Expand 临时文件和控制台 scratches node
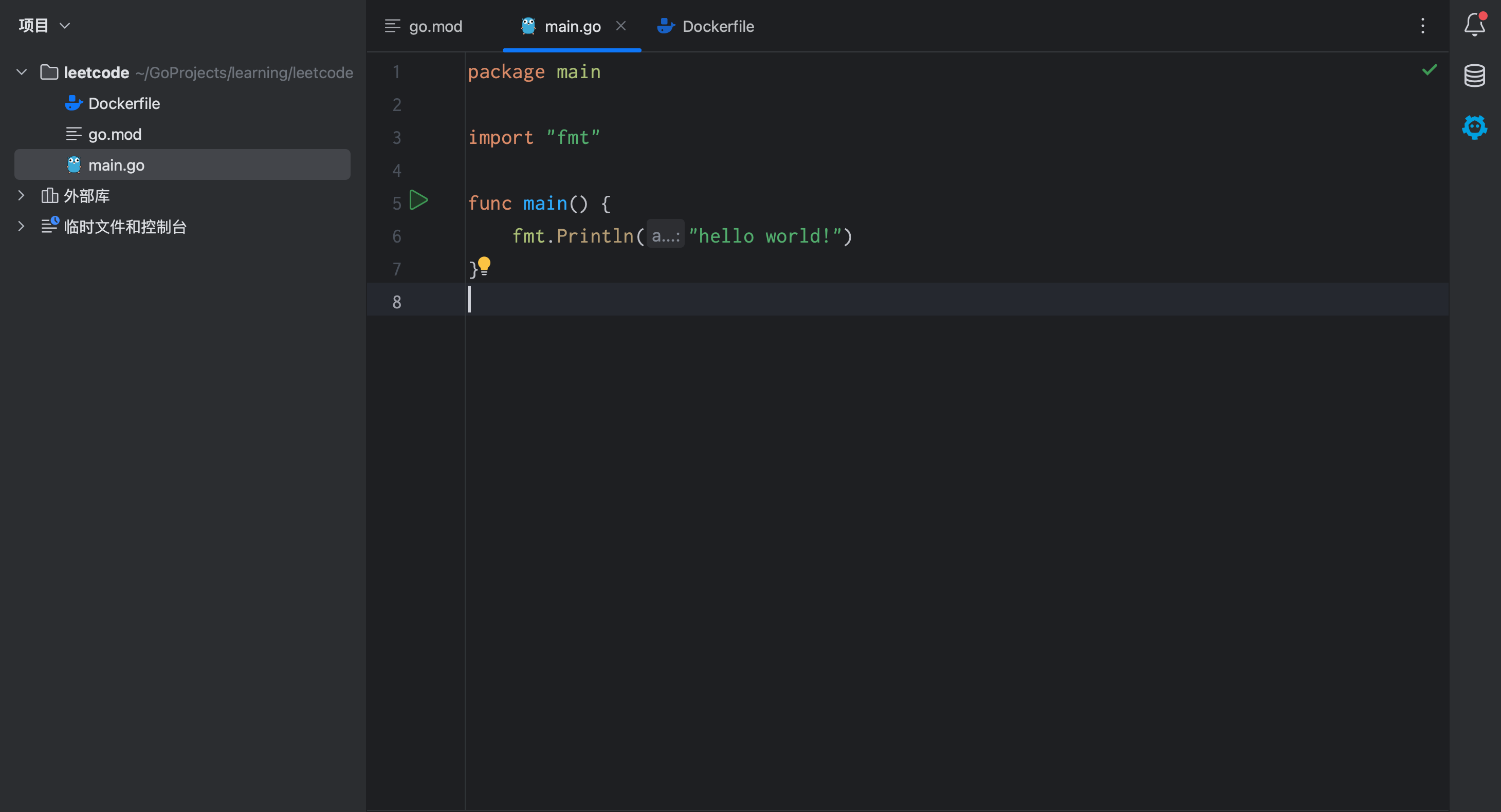The image size is (1501, 812). [22, 227]
